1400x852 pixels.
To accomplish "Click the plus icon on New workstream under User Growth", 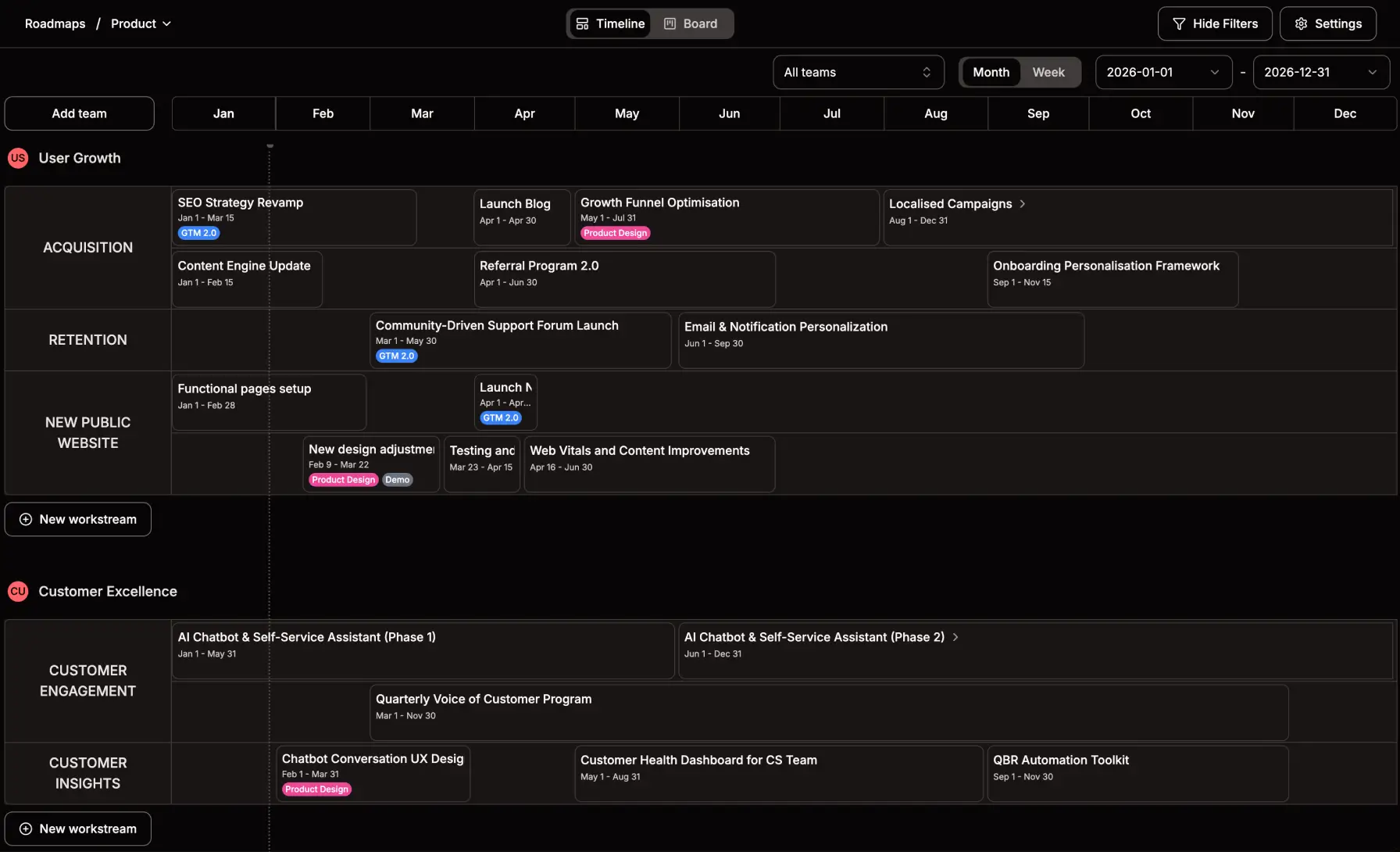I will tap(26, 518).
